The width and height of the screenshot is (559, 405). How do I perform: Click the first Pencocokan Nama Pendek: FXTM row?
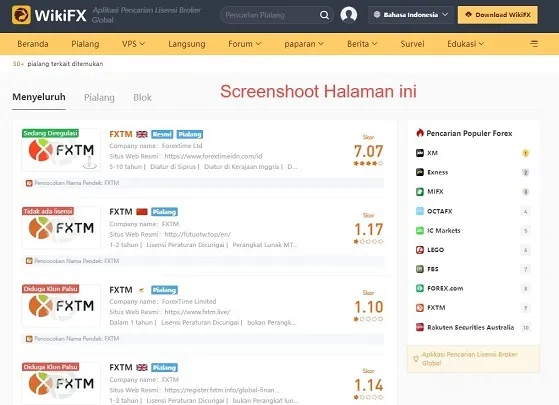203,183
